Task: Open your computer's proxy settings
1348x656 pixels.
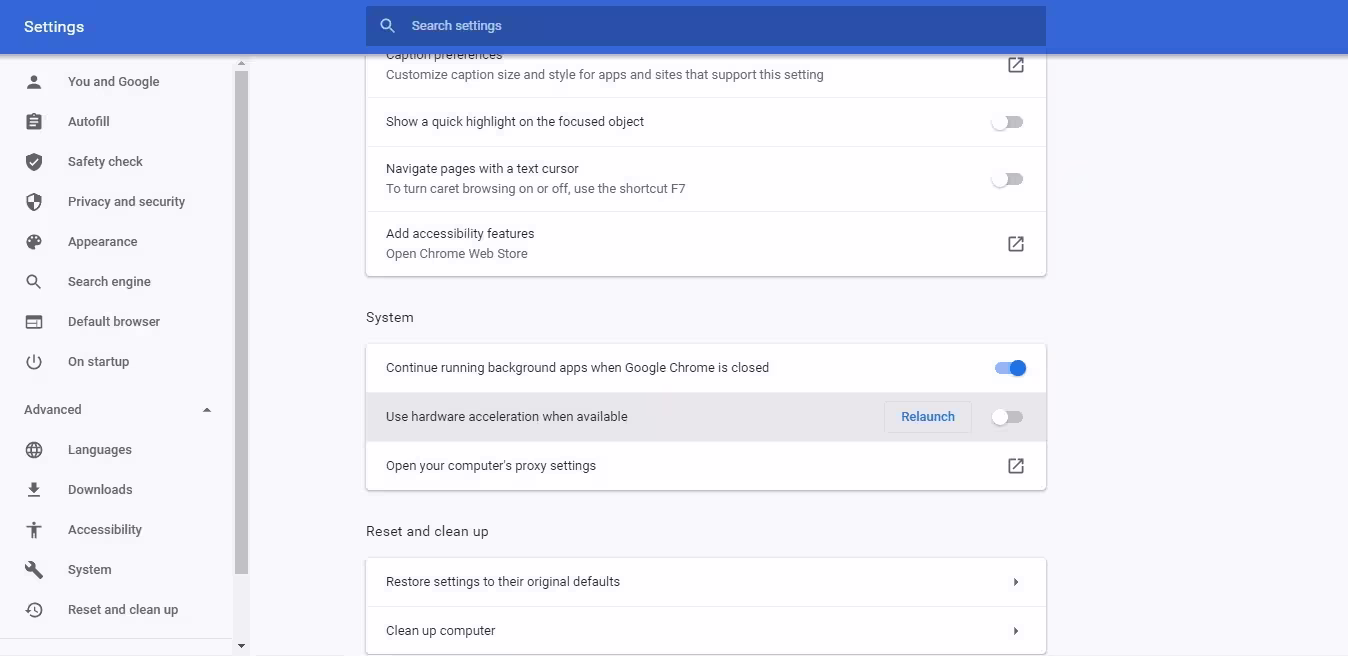Action: pyautogui.click(x=1015, y=466)
